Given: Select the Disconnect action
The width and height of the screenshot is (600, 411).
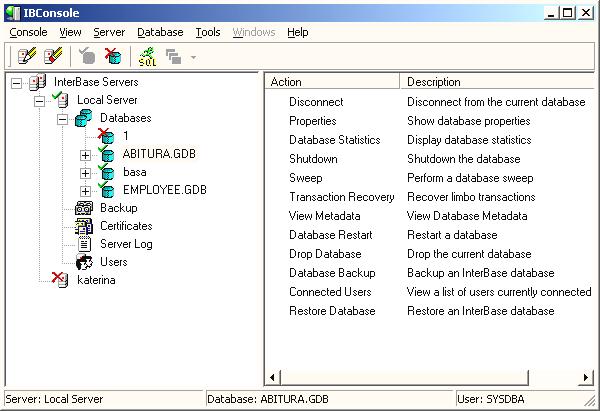Looking at the screenshot, I should point(316,102).
